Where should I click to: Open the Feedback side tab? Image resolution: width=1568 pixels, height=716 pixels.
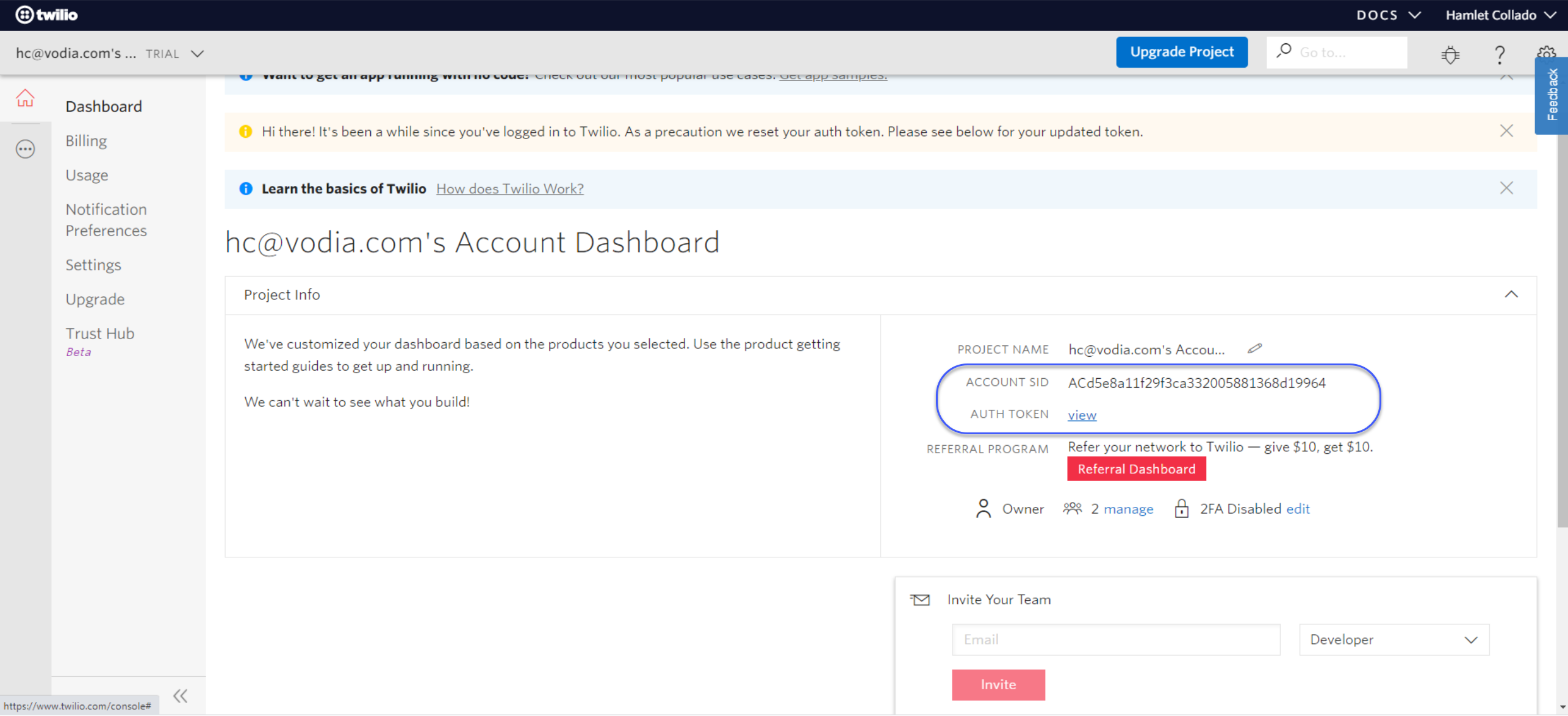(x=1552, y=95)
